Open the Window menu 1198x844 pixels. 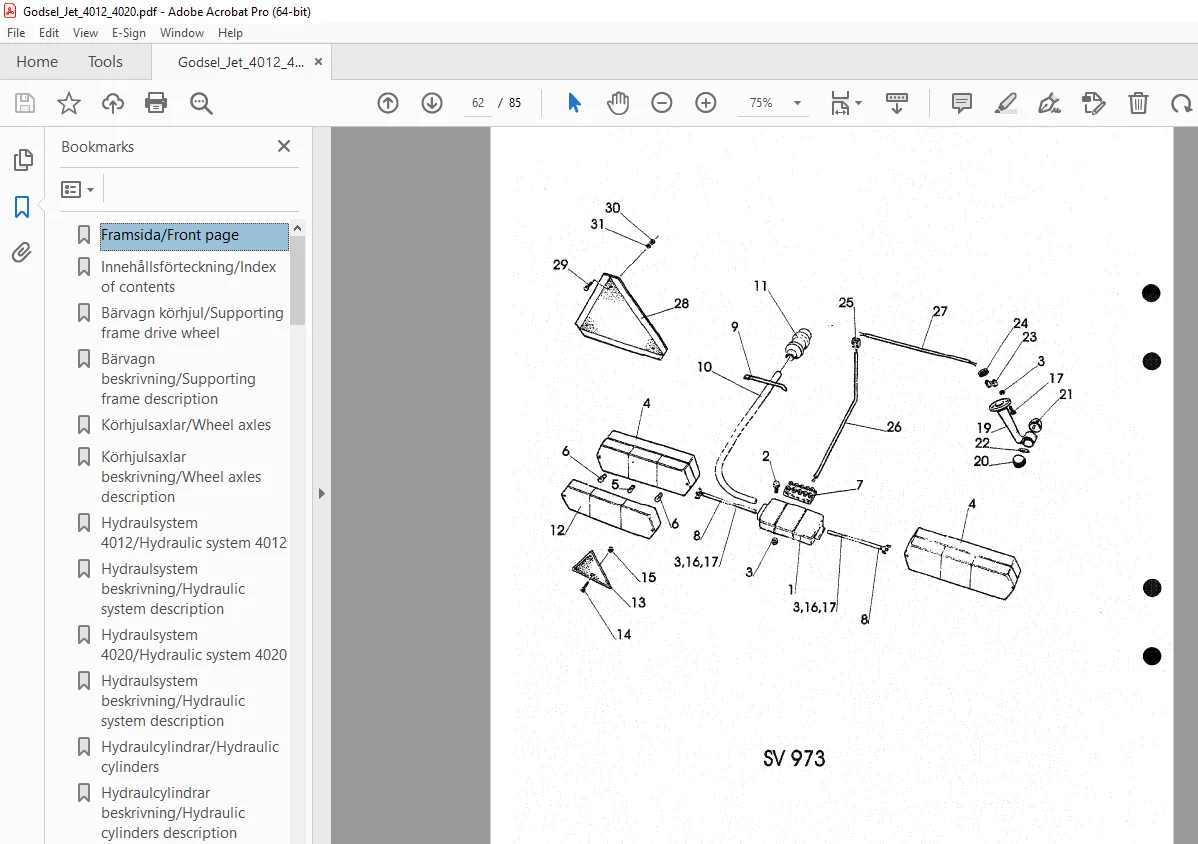182,33
